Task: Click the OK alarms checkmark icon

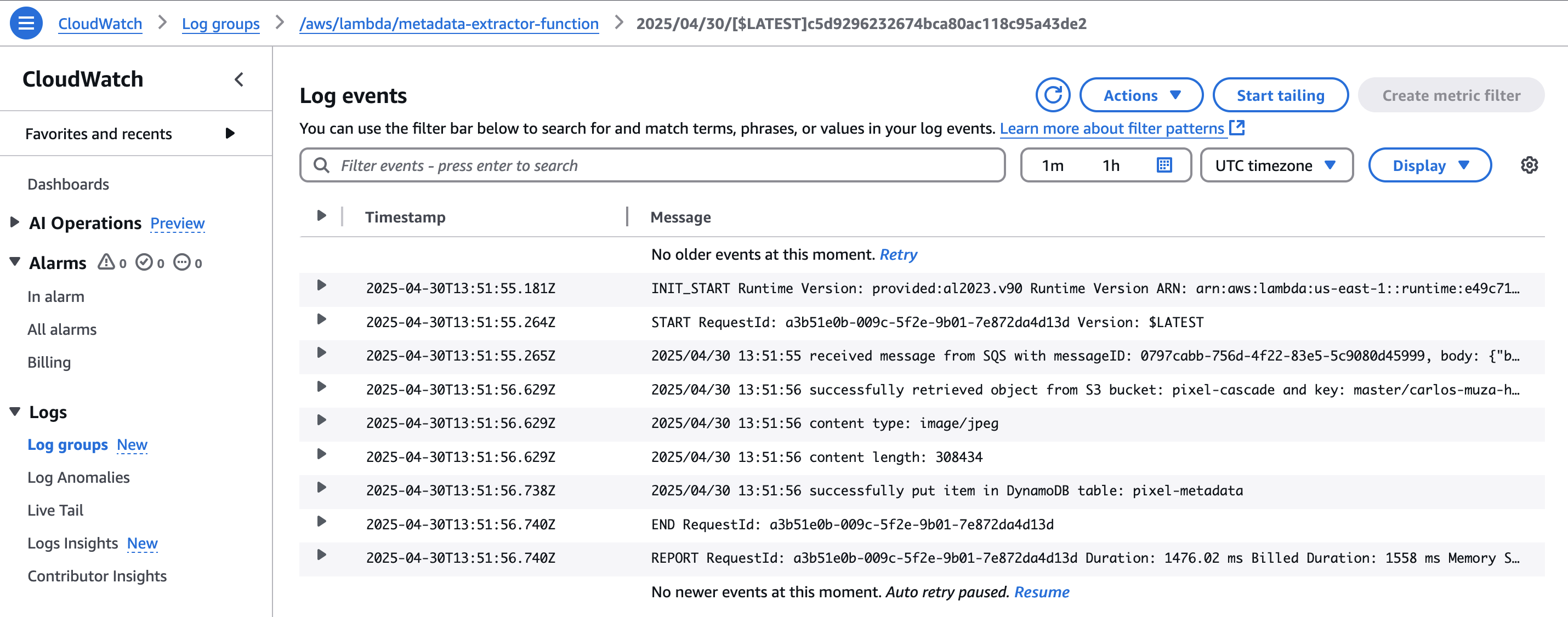Action: point(144,262)
